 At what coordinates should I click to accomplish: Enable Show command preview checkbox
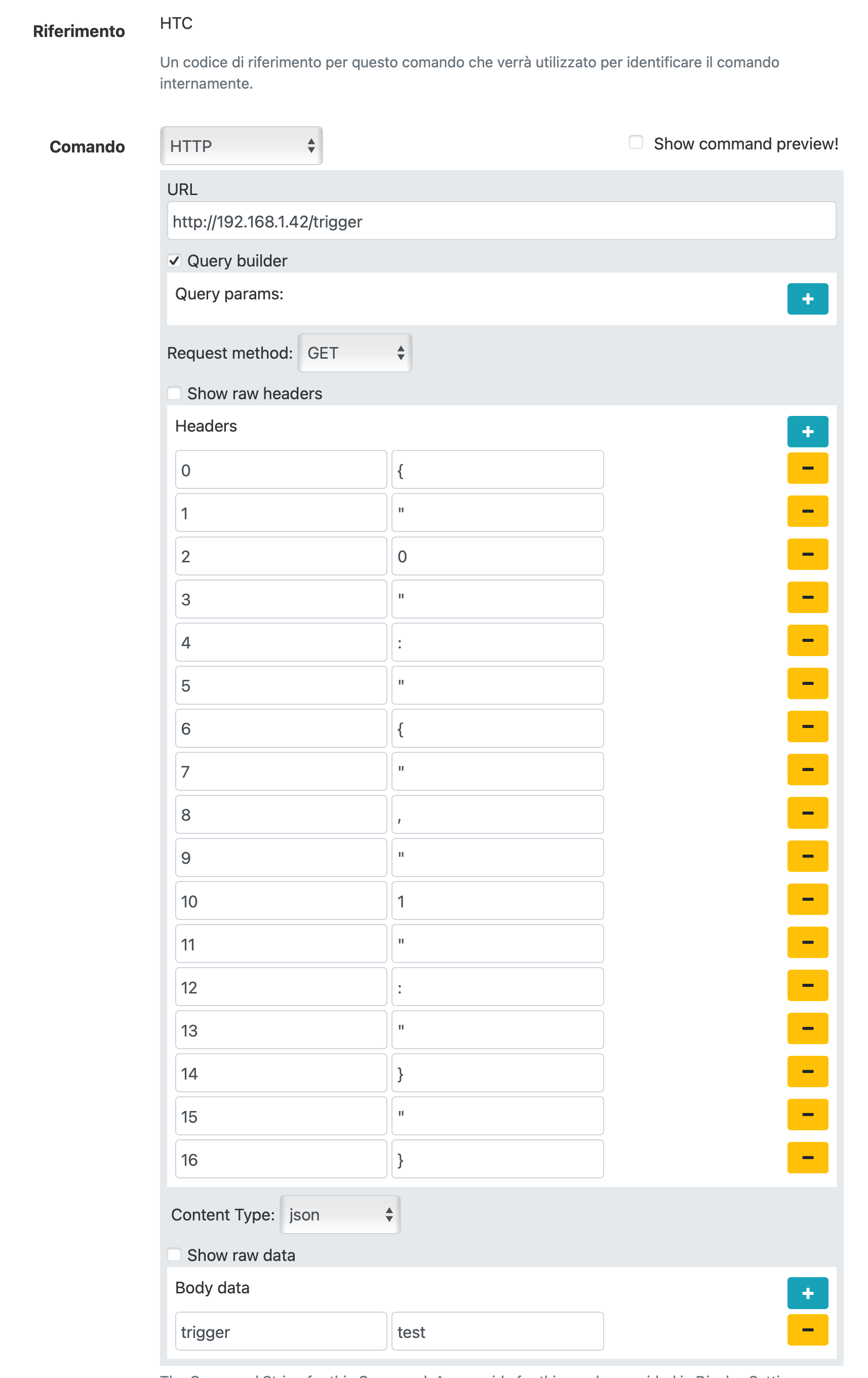(x=635, y=142)
